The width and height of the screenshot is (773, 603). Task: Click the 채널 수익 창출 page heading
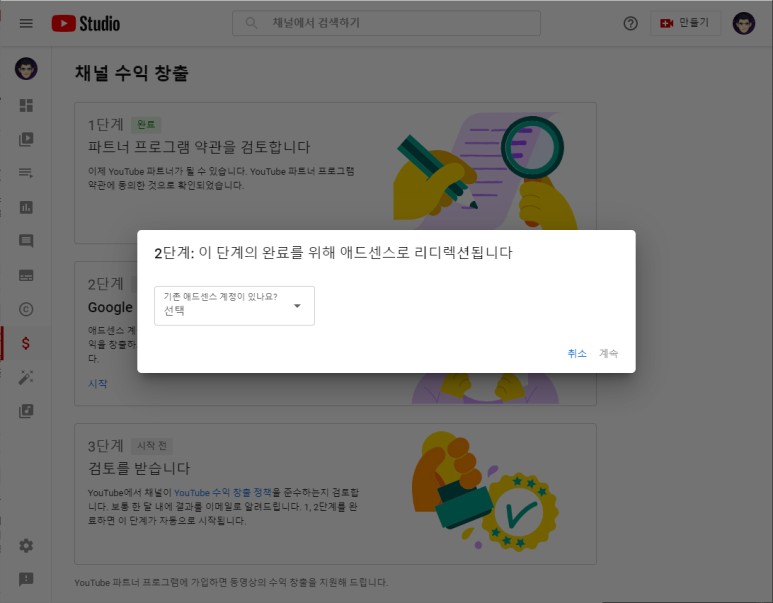click(132, 73)
